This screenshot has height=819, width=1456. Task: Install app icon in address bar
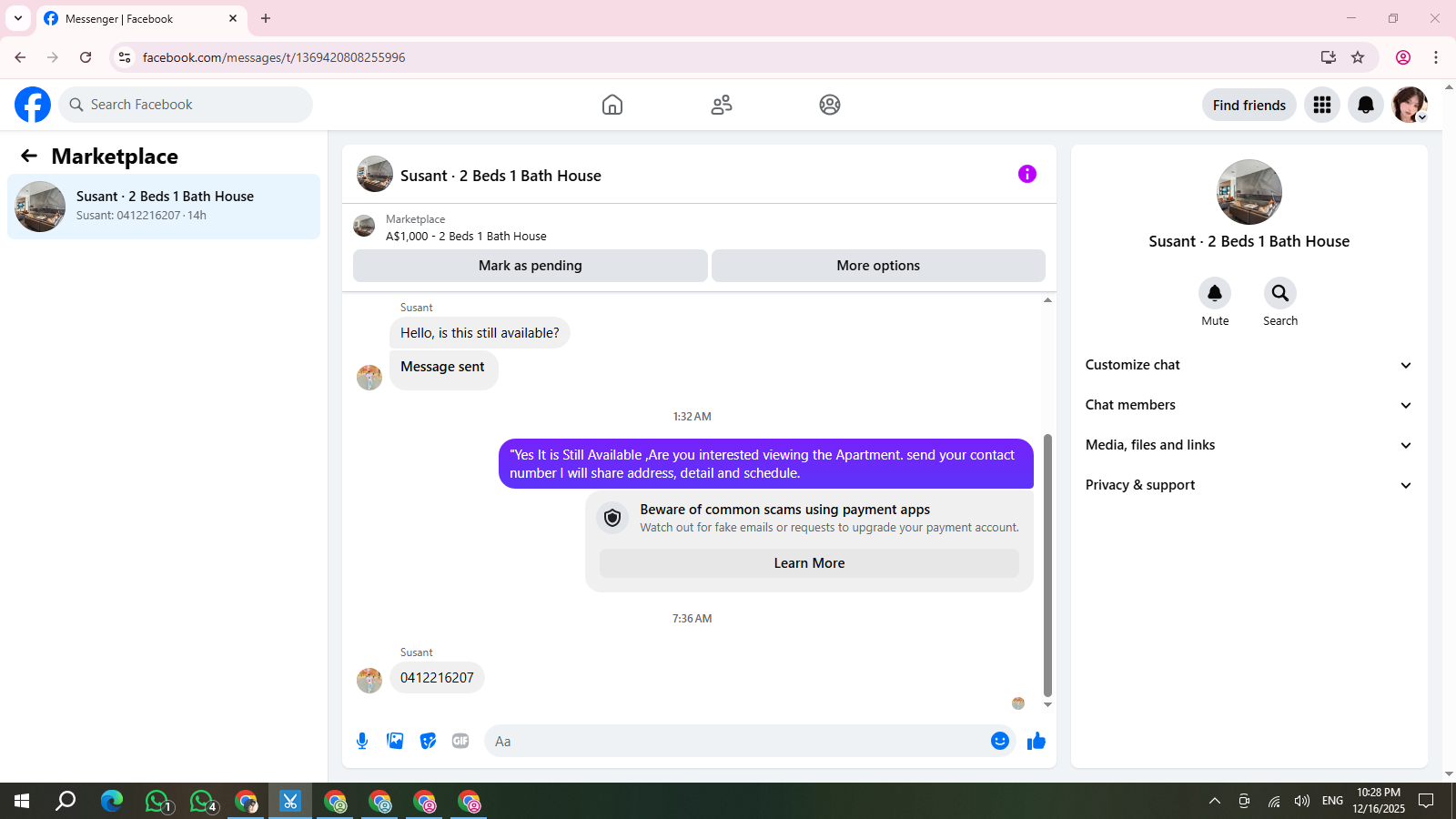pyautogui.click(x=1329, y=57)
